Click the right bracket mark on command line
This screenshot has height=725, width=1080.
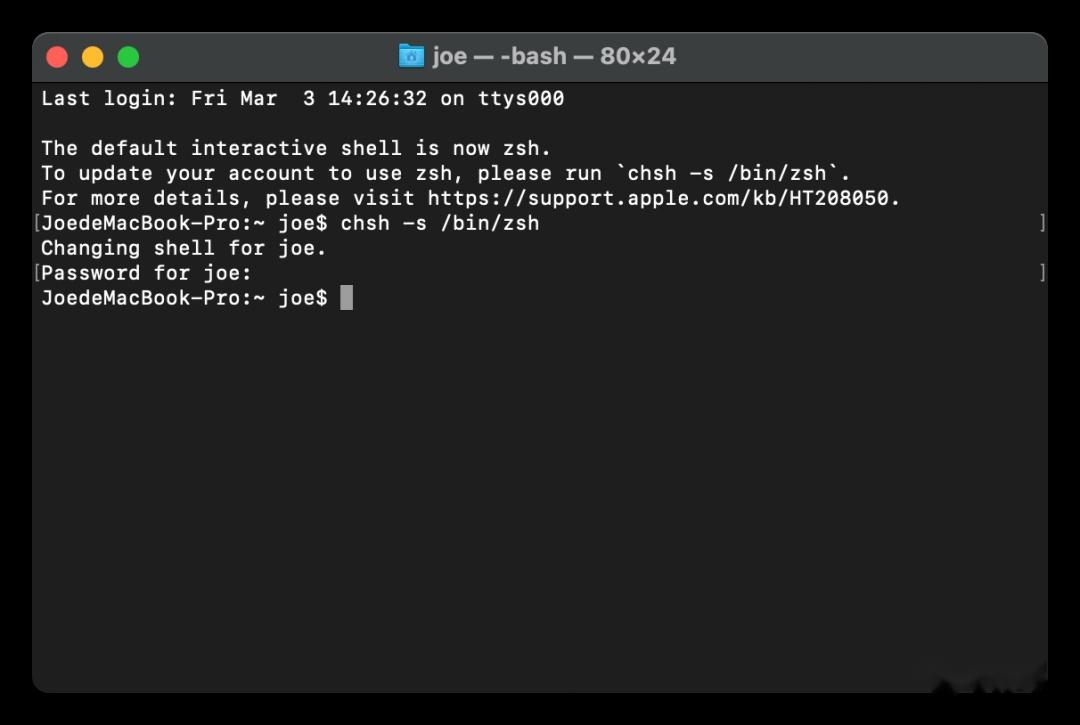(x=1043, y=223)
